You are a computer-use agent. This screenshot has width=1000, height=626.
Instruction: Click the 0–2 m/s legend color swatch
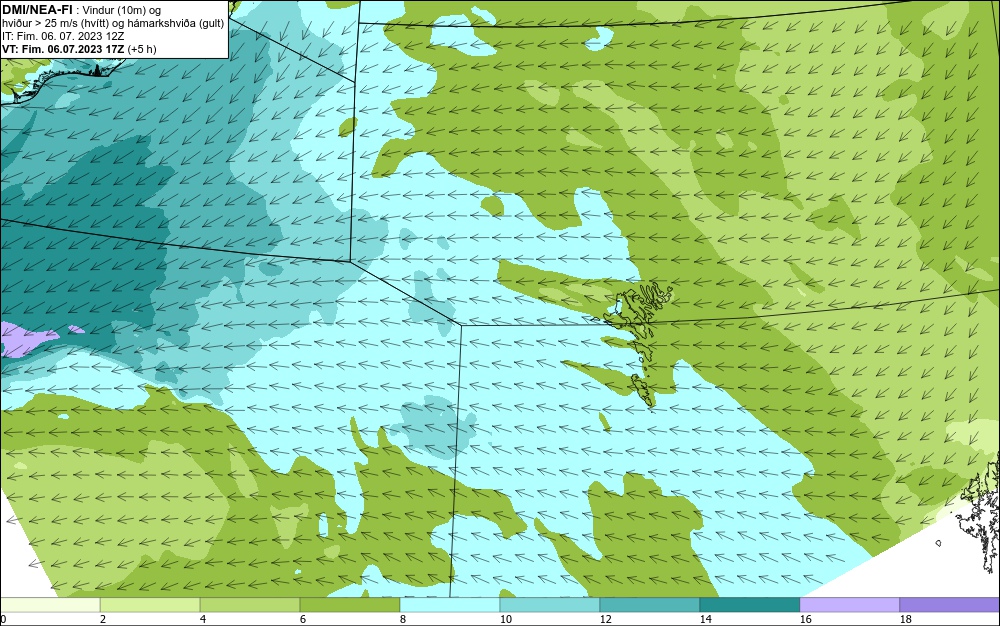(50, 604)
